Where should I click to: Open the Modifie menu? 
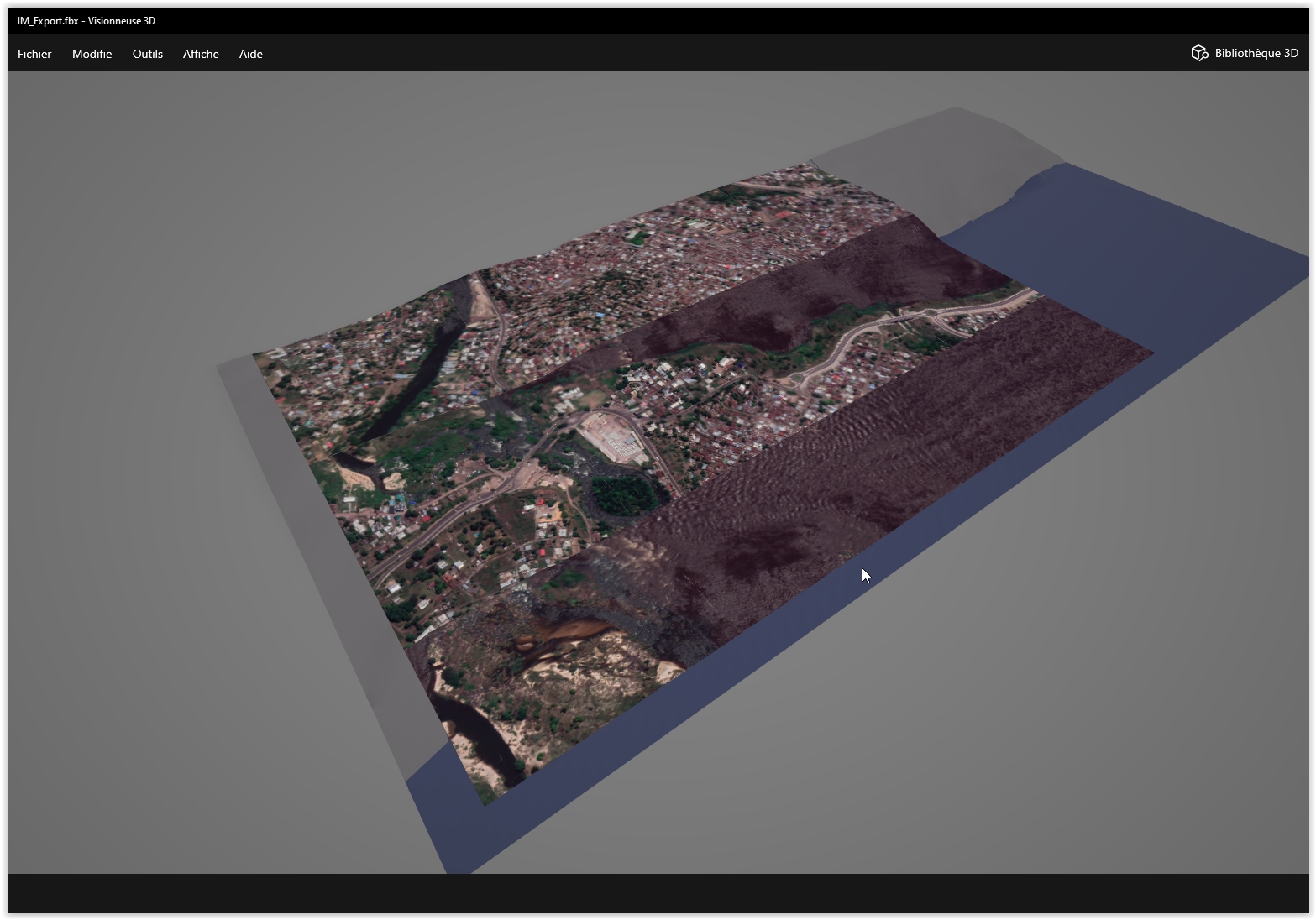click(92, 54)
